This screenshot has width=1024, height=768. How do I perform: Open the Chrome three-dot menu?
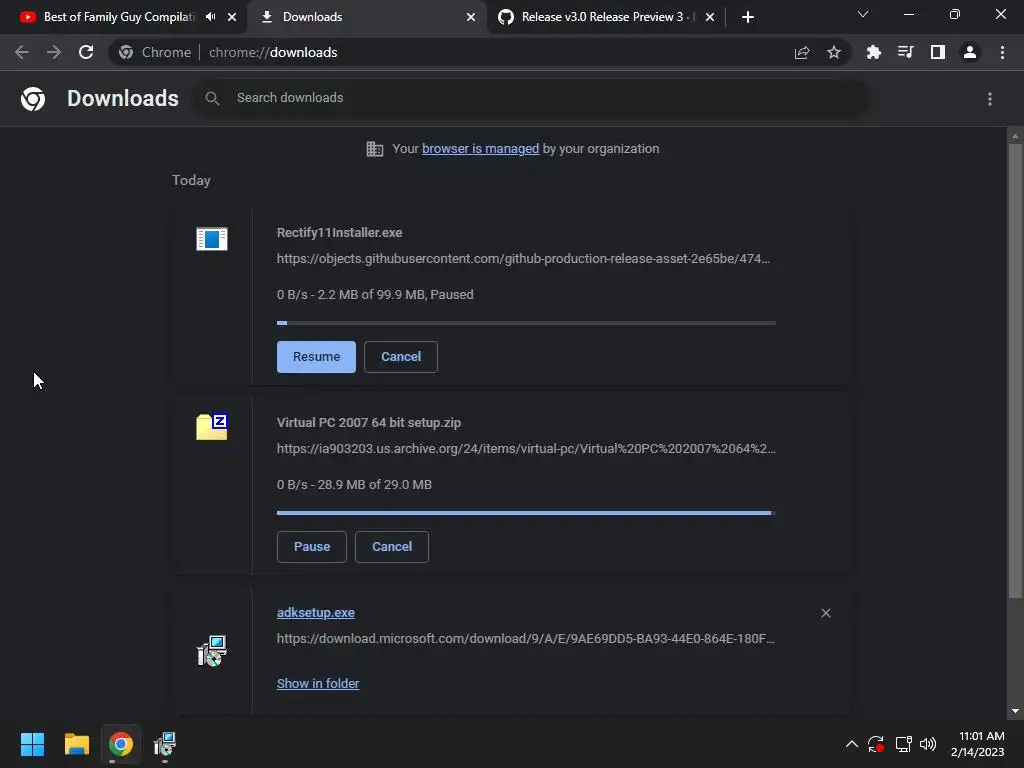1002,52
